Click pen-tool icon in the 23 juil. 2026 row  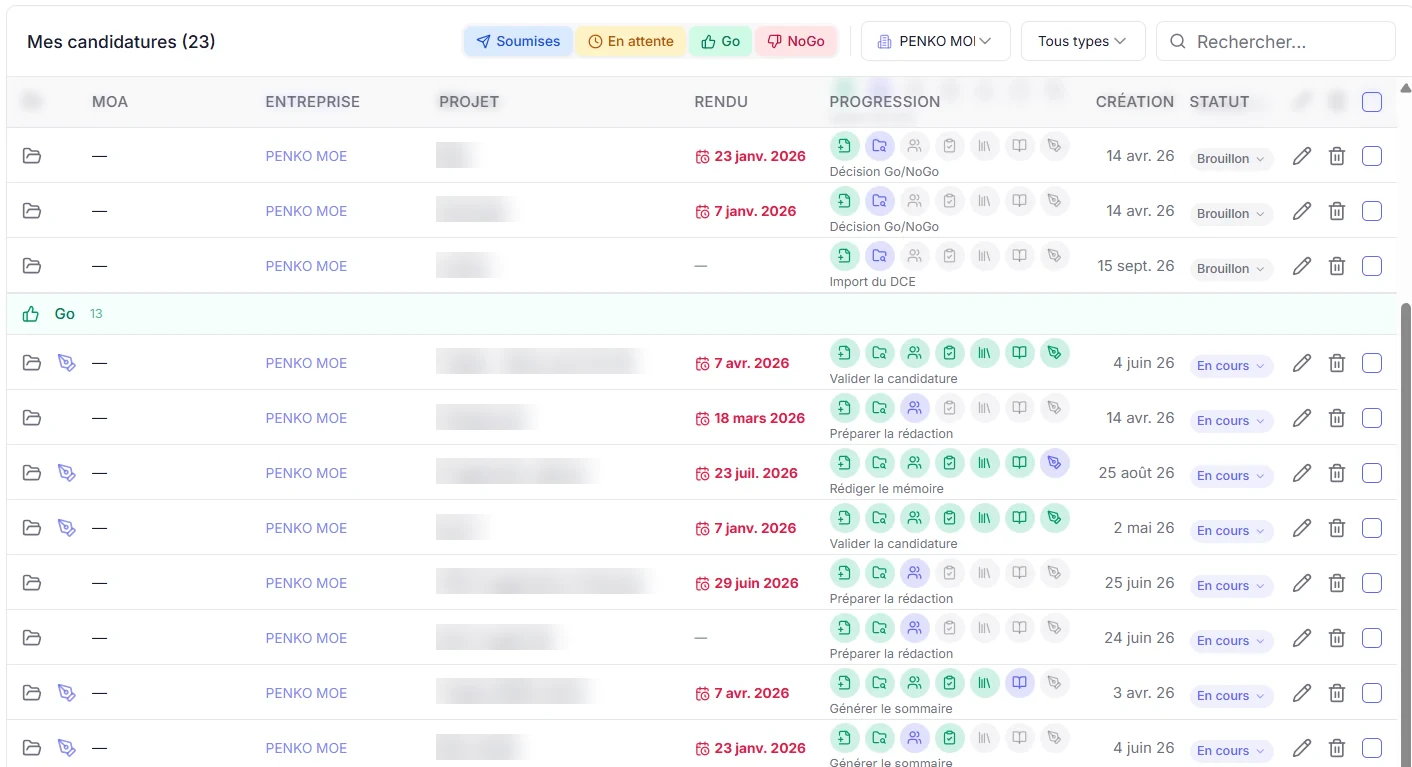(67, 473)
